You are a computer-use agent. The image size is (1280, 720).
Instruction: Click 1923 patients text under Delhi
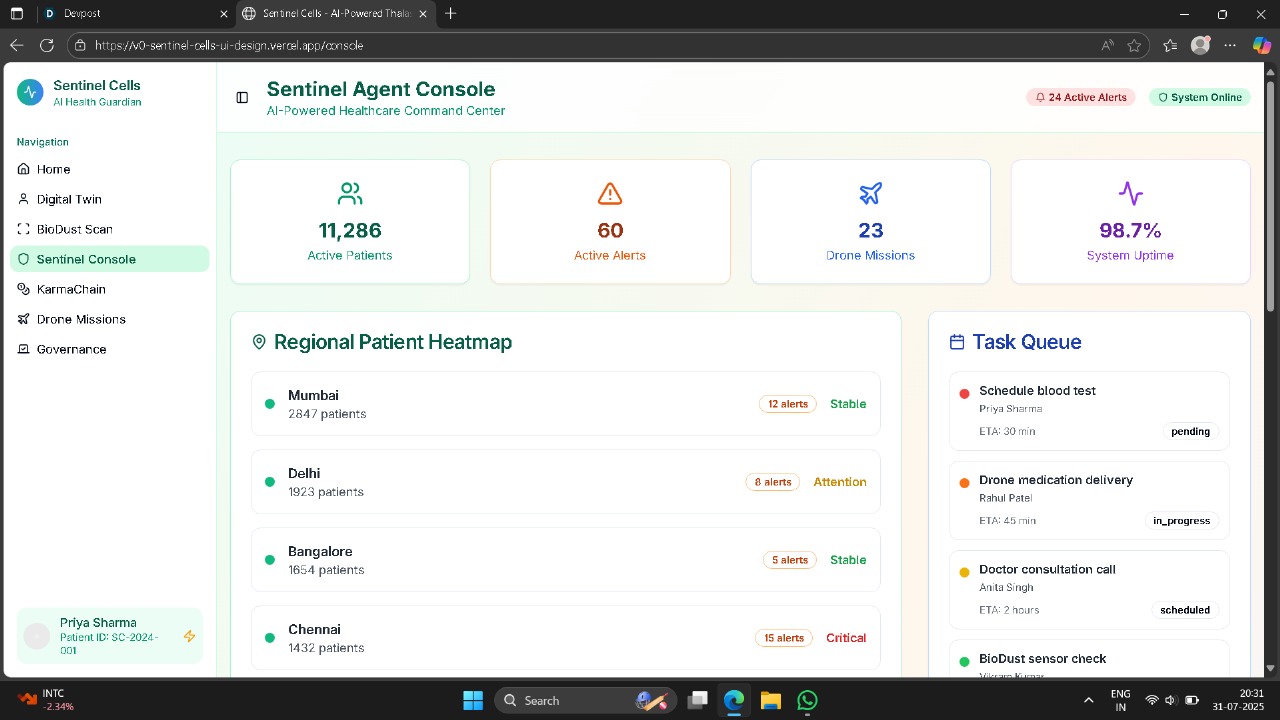tap(326, 492)
